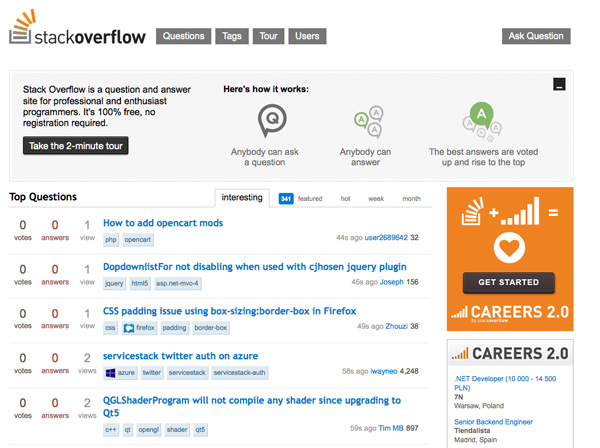Select the month tab
Viewport: 600px width, 448px height.
point(411,199)
